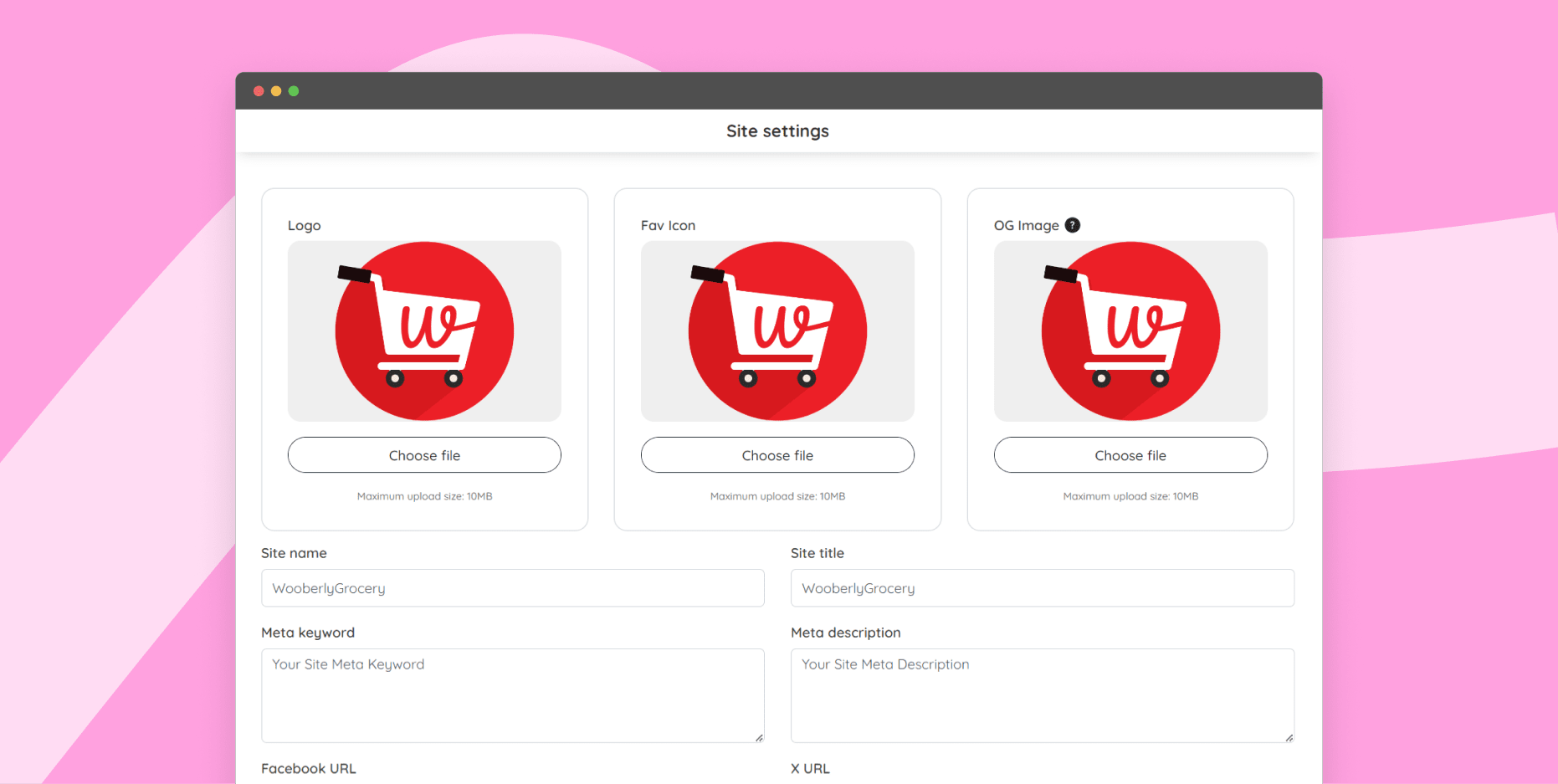Click the 'Meta description' field label
Image resolution: width=1558 pixels, height=784 pixels.
[x=846, y=633]
